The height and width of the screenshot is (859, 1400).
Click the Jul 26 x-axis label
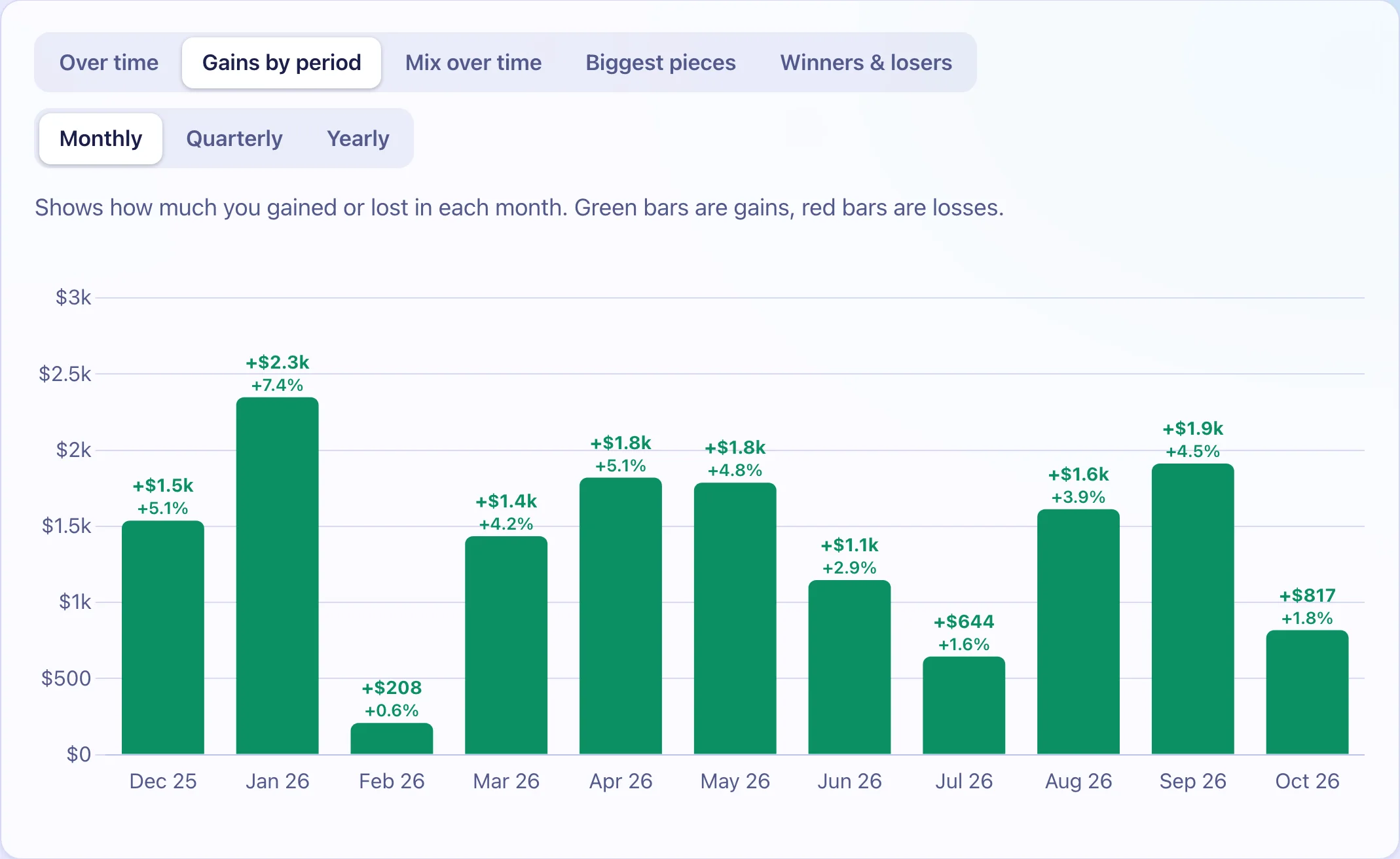(x=964, y=781)
